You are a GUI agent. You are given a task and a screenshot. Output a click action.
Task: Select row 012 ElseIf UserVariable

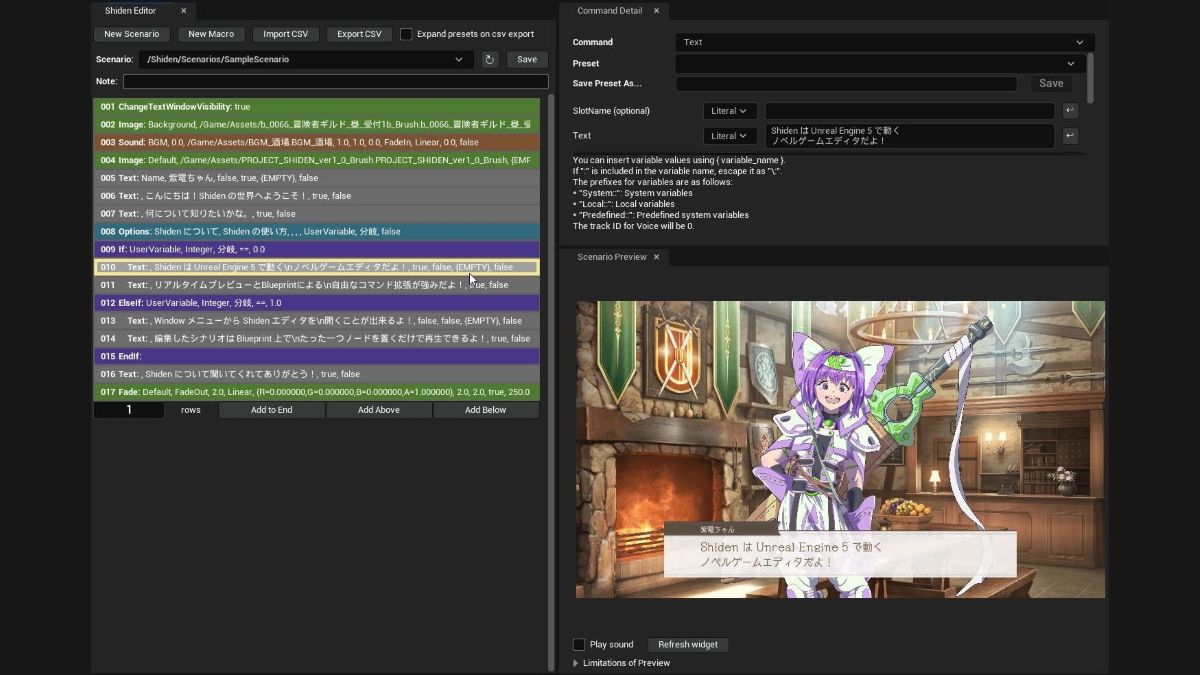[x=317, y=303]
